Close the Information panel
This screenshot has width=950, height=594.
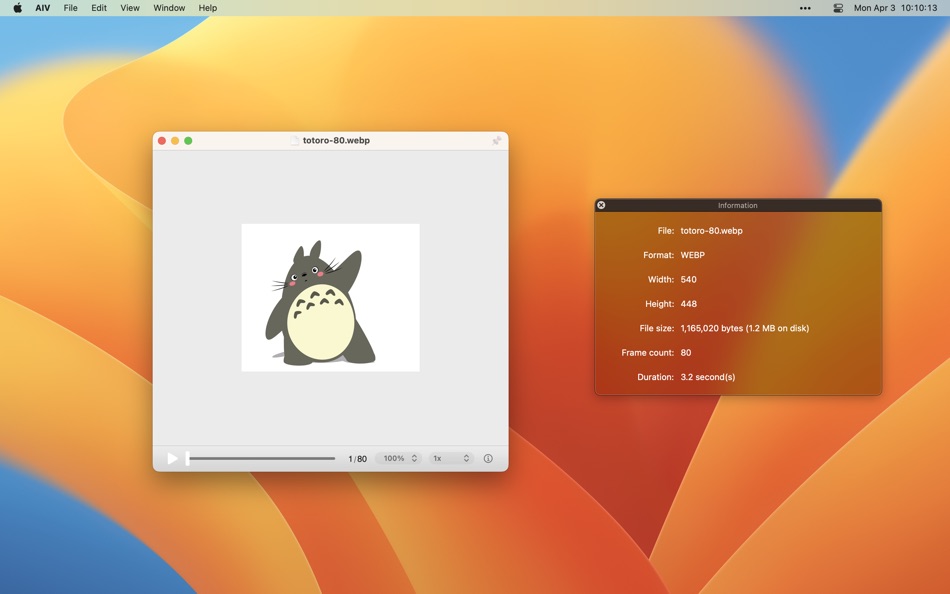(601, 205)
